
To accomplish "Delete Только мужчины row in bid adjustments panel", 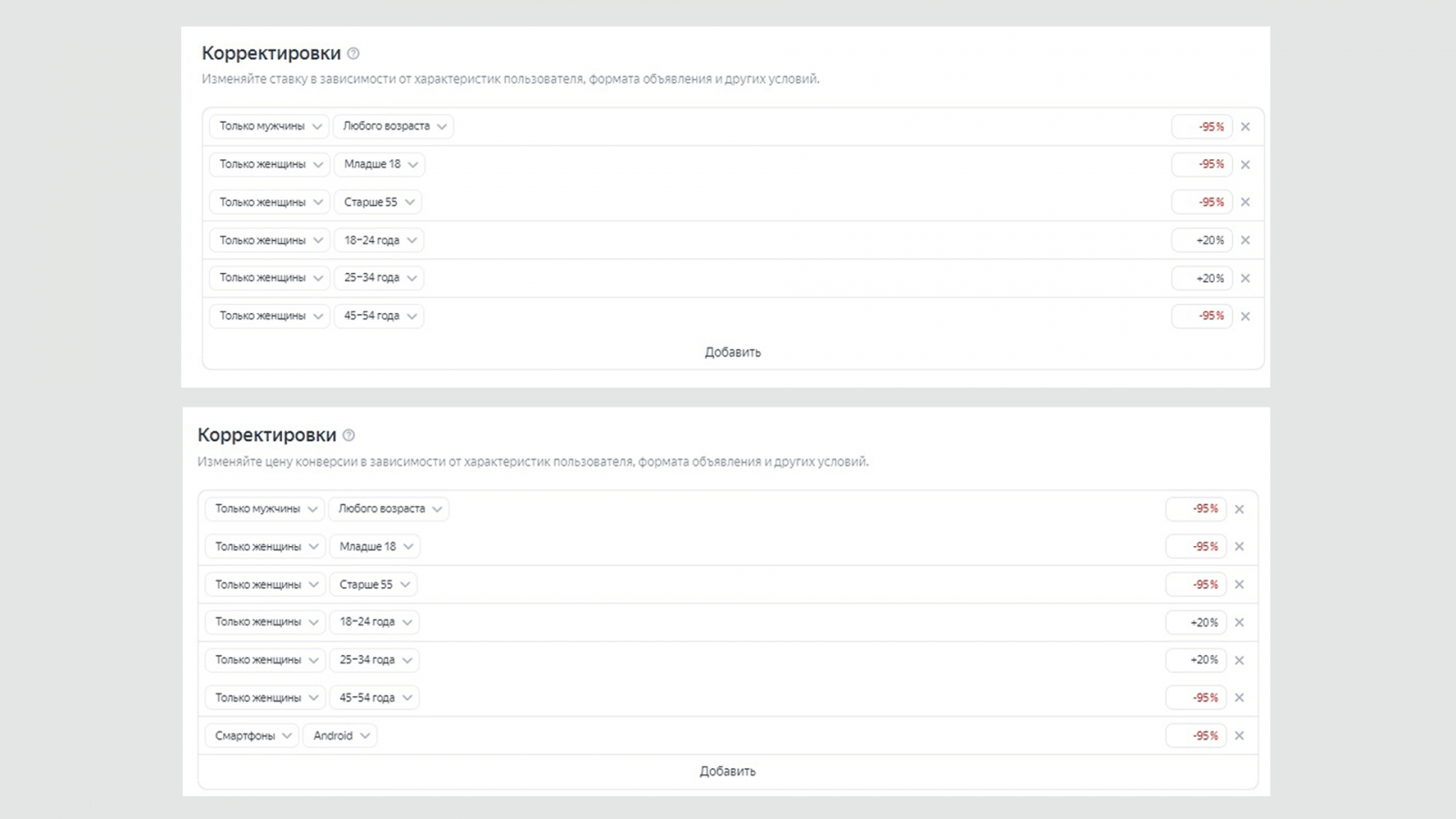I will click(1246, 126).
